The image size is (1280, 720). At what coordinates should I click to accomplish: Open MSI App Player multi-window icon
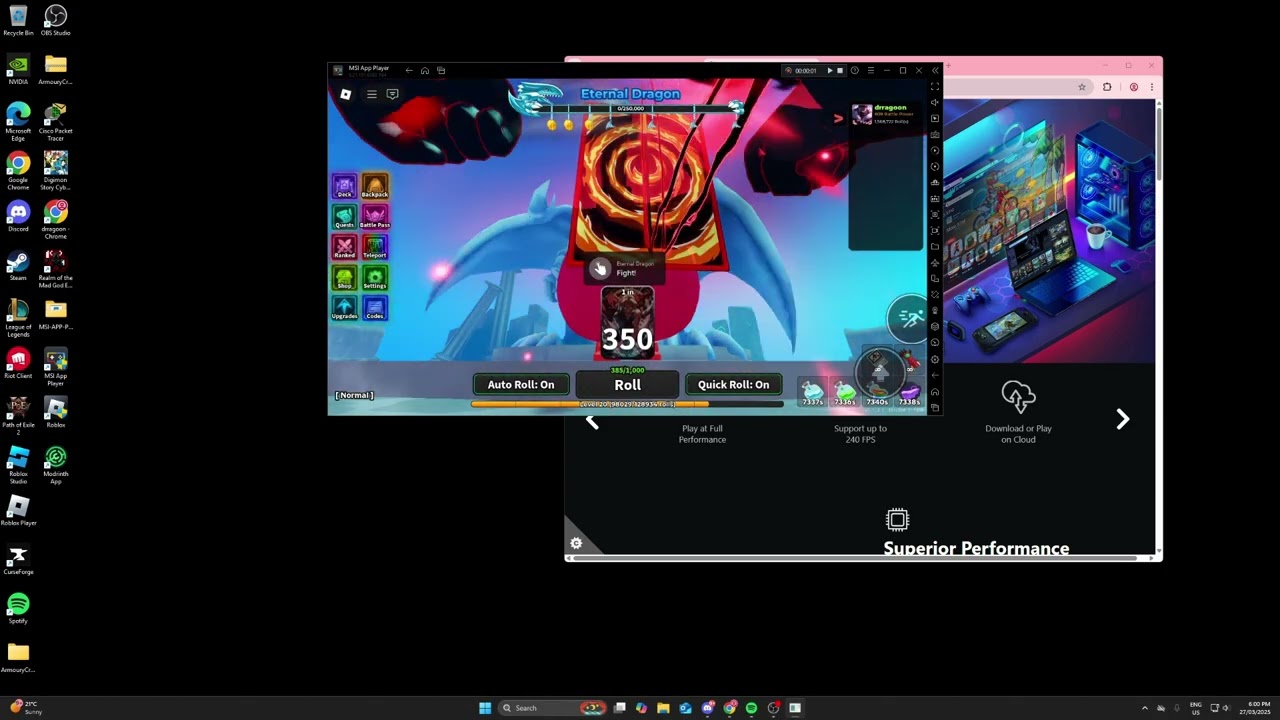[x=441, y=70]
